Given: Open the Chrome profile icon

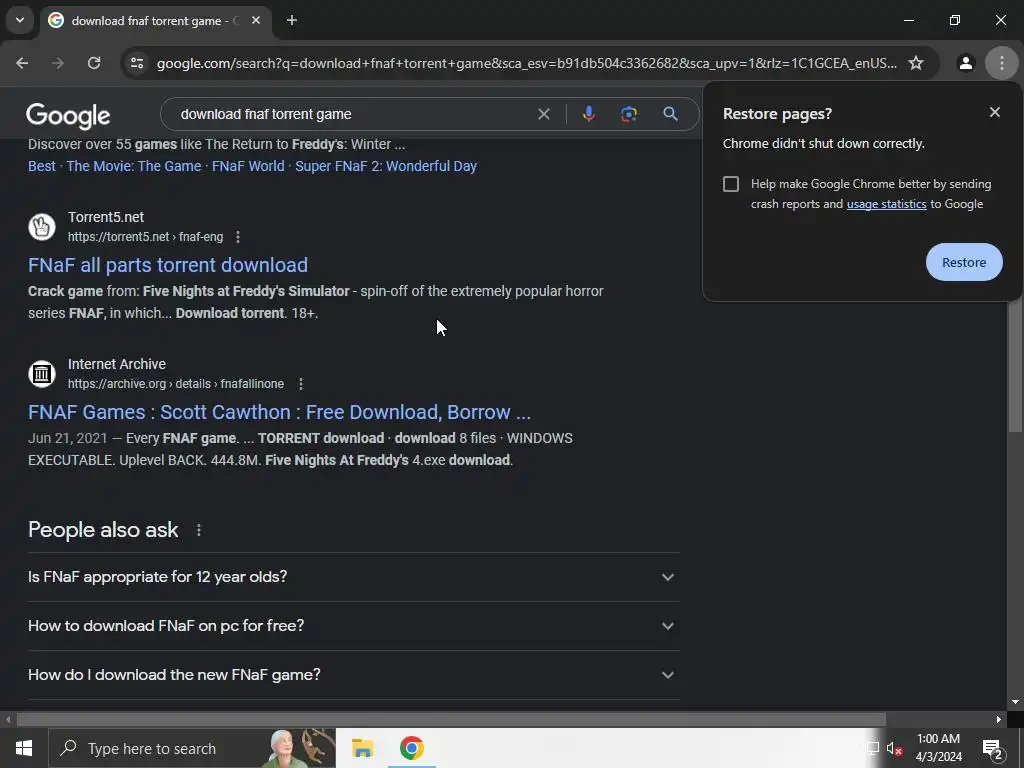Looking at the screenshot, I should point(965,63).
